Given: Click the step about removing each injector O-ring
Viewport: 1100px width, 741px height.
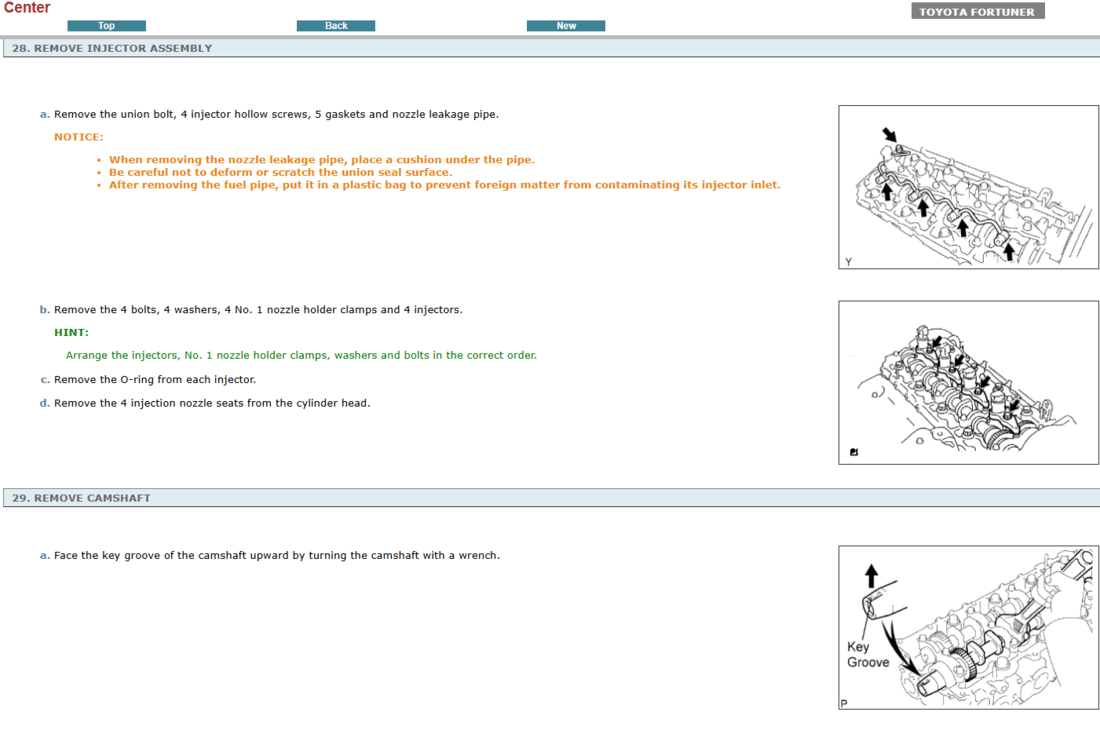Looking at the screenshot, I should (x=155, y=380).
